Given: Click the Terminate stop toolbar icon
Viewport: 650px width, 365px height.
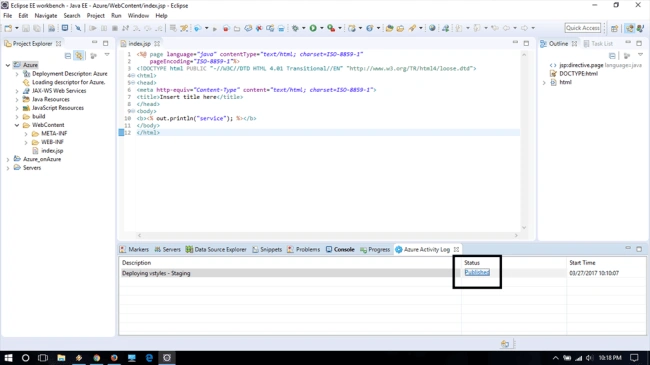Looking at the screenshot, I should [x=115, y=28].
